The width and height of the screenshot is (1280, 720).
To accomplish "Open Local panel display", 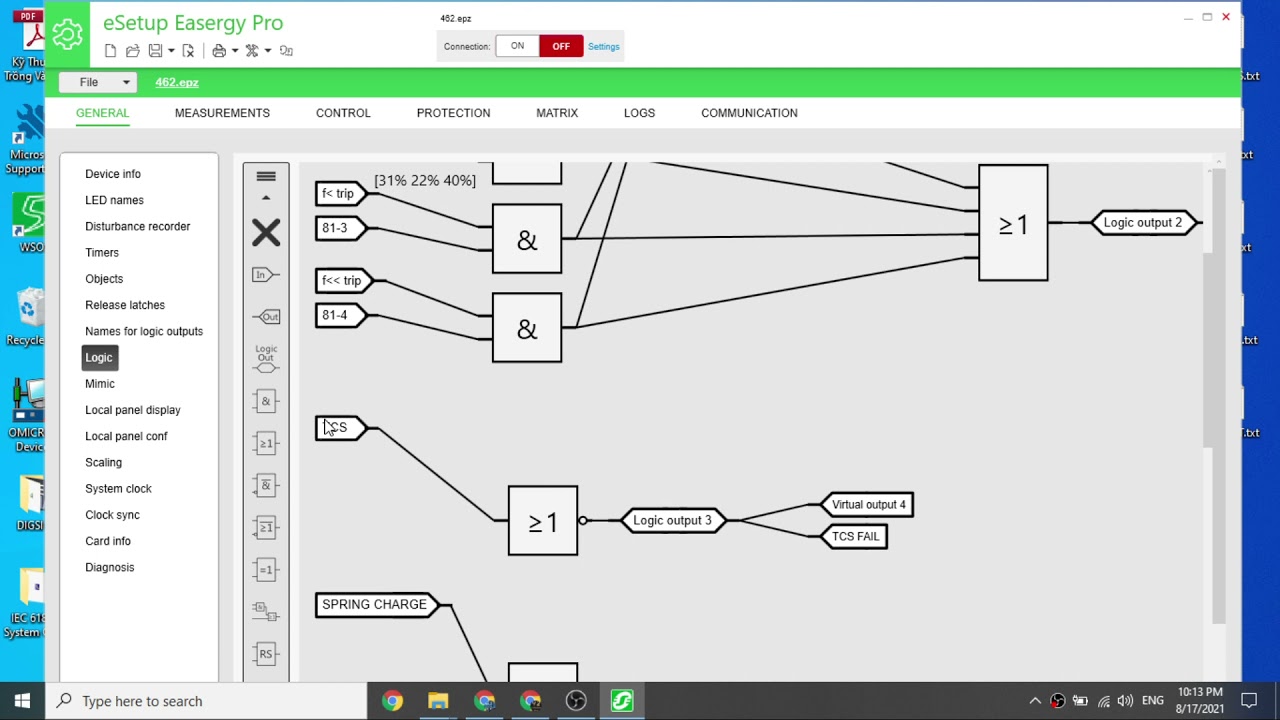I will click(x=133, y=410).
